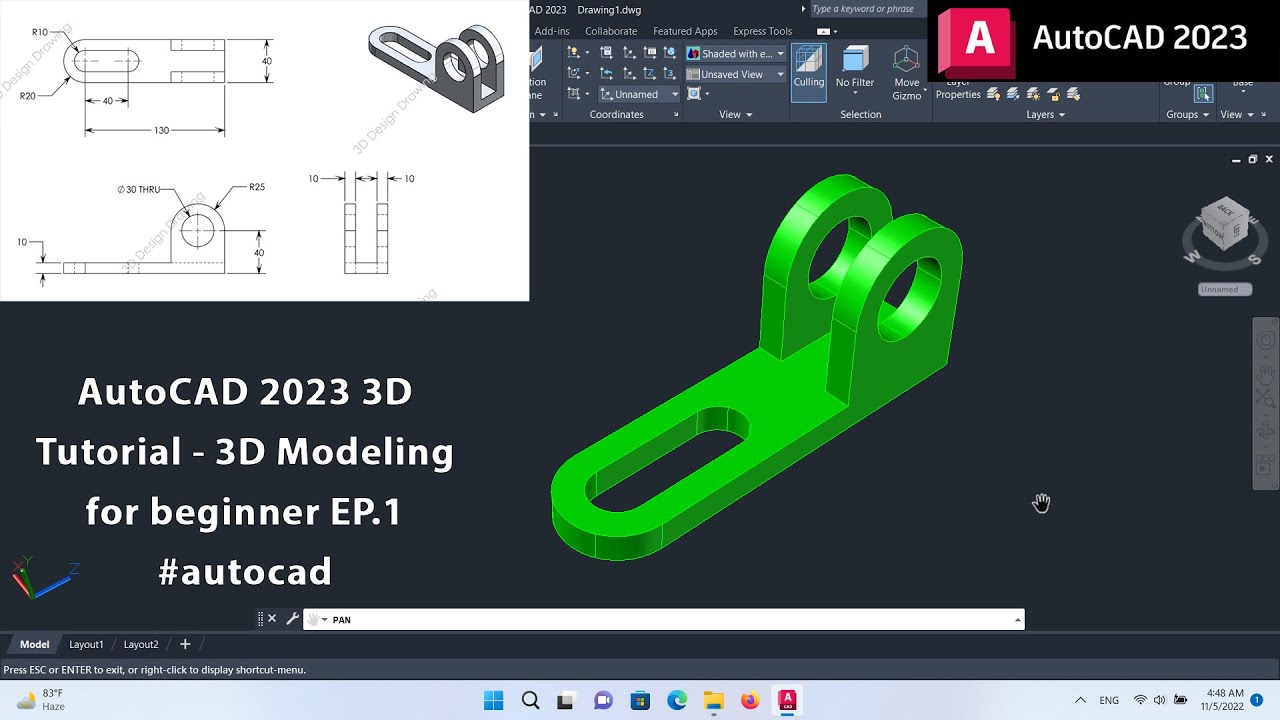Screen dimensions: 1280x720
Task: Click the Make Current layer icon
Action: [x=1013, y=94]
